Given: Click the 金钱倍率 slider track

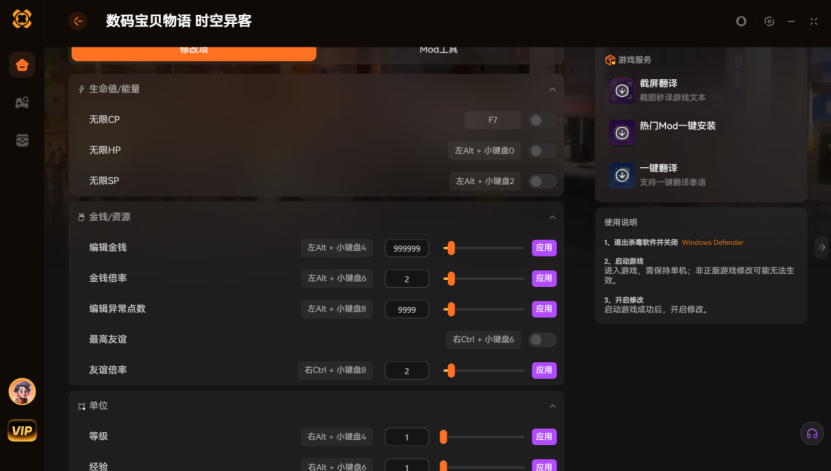Looking at the screenshot, I should pyautogui.click(x=485, y=279).
